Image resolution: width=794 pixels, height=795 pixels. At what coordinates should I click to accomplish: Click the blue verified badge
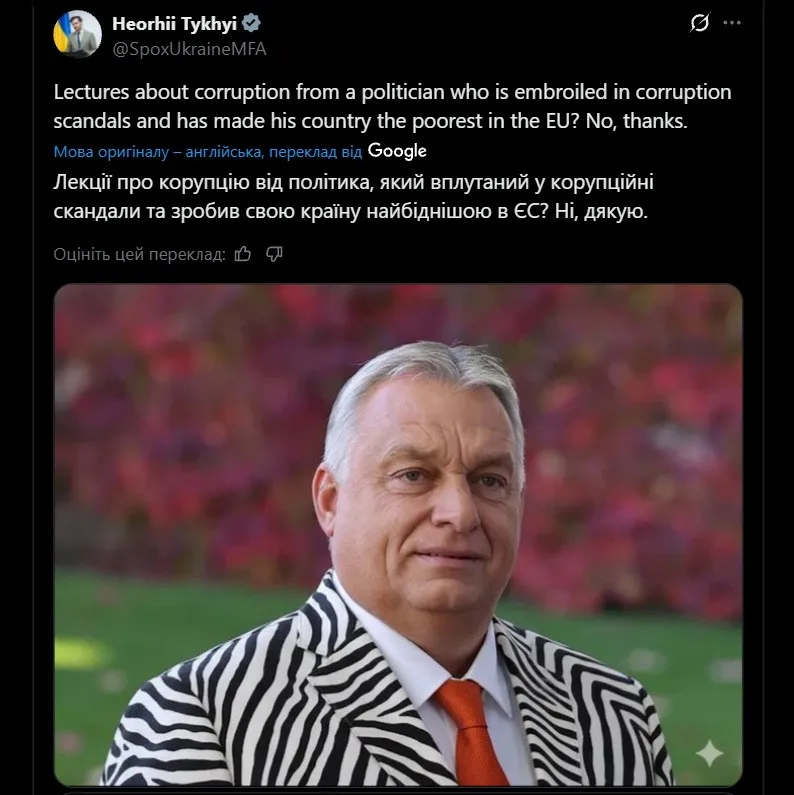pyautogui.click(x=254, y=24)
